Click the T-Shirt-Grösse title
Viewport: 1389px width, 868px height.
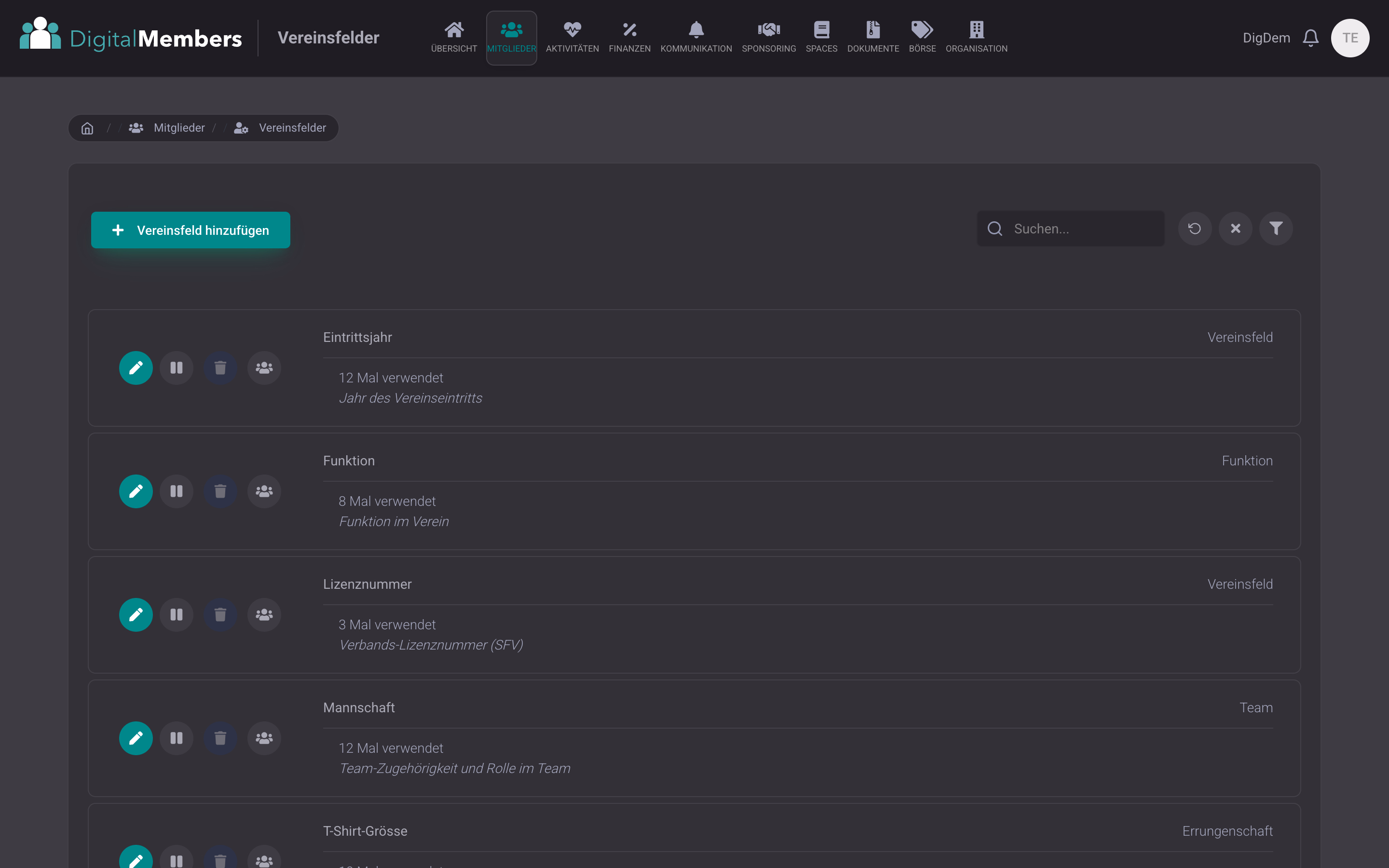(365, 831)
